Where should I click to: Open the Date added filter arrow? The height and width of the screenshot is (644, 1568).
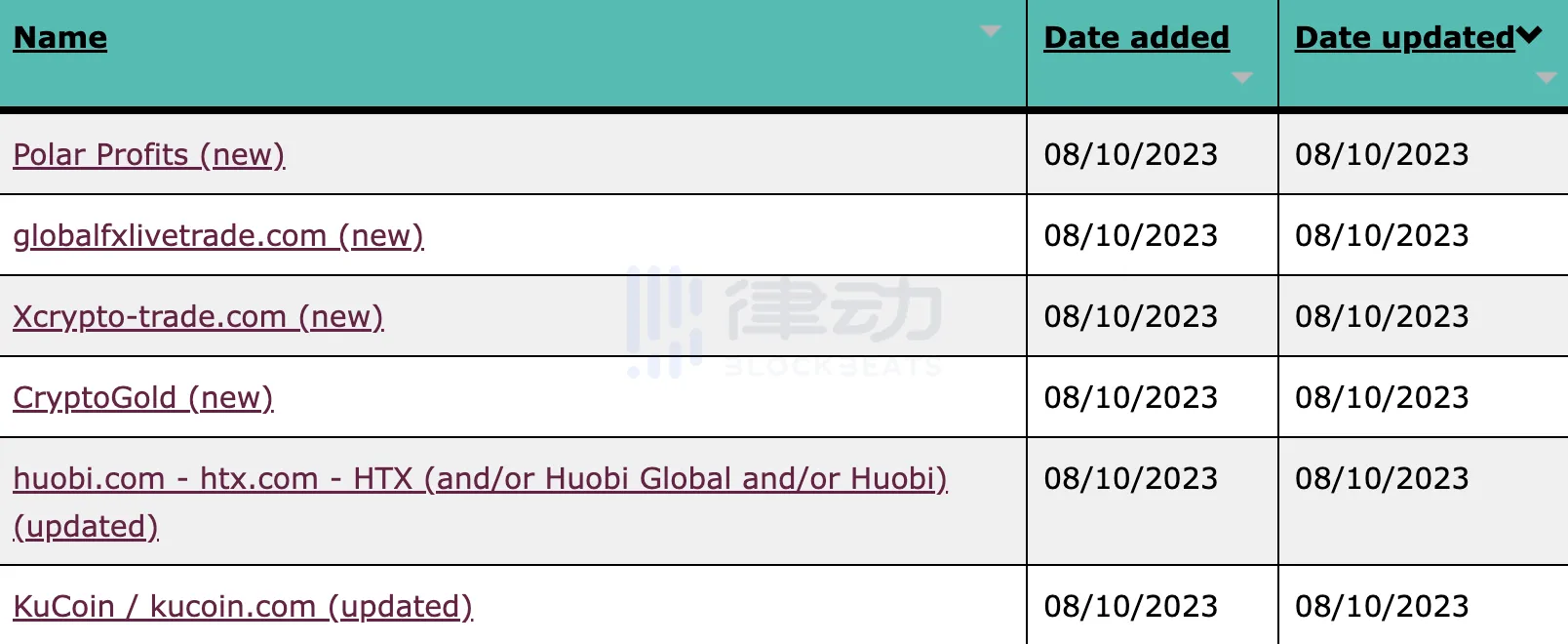click(x=1241, y=78)
